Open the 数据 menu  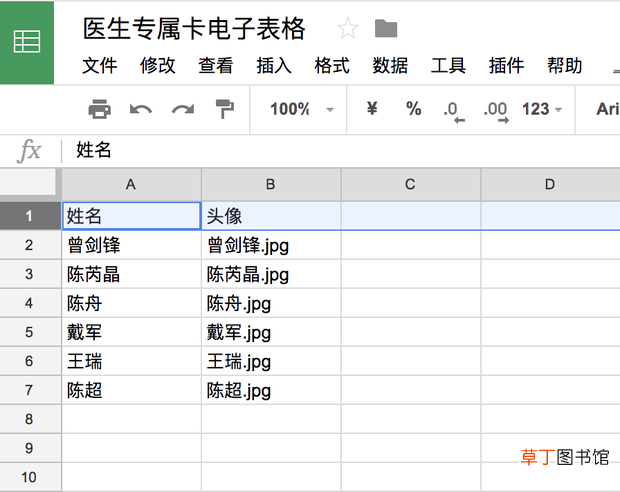(390, 66)
